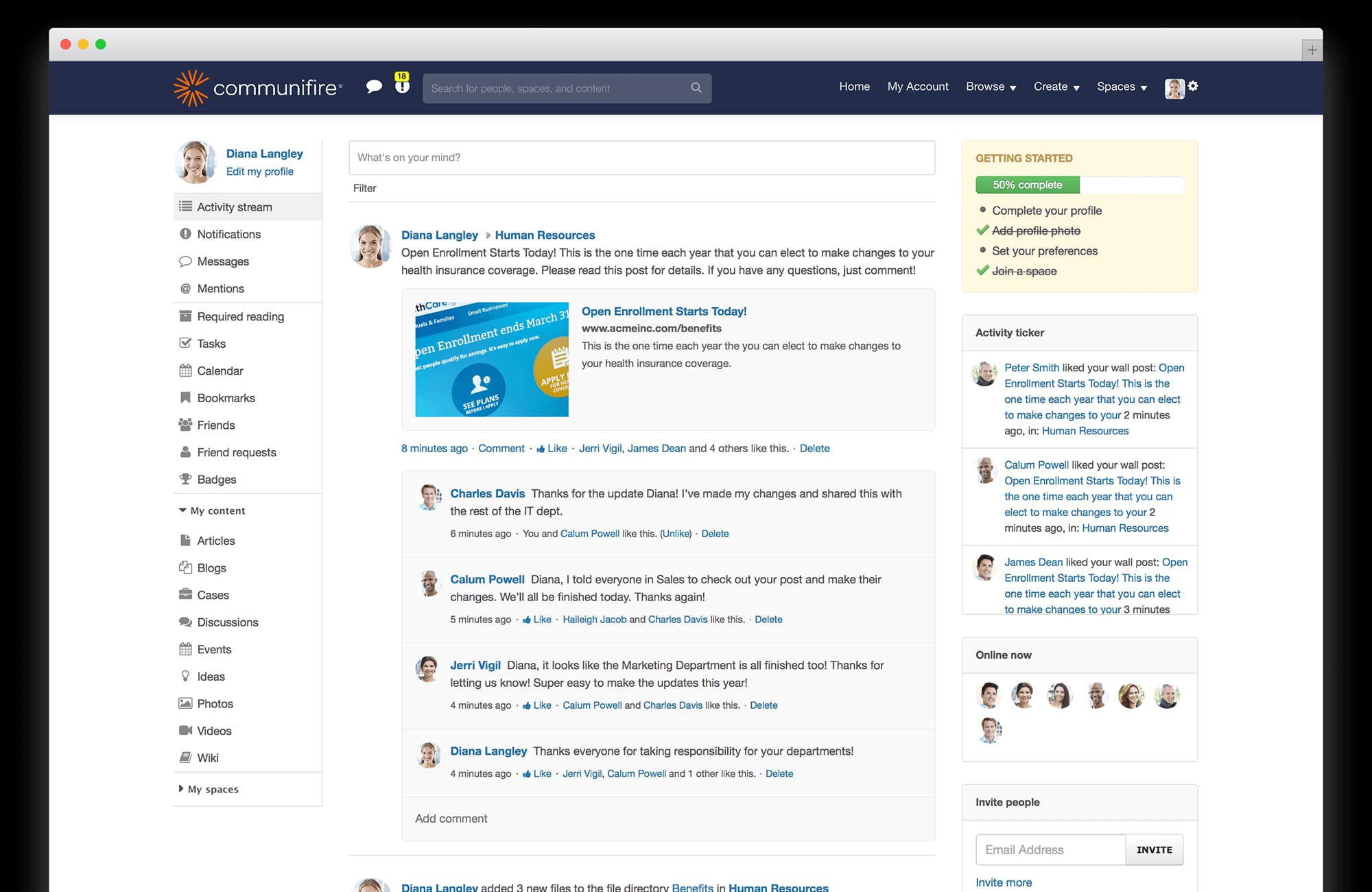Select Activity stream in the sidebar

[248, 207]
